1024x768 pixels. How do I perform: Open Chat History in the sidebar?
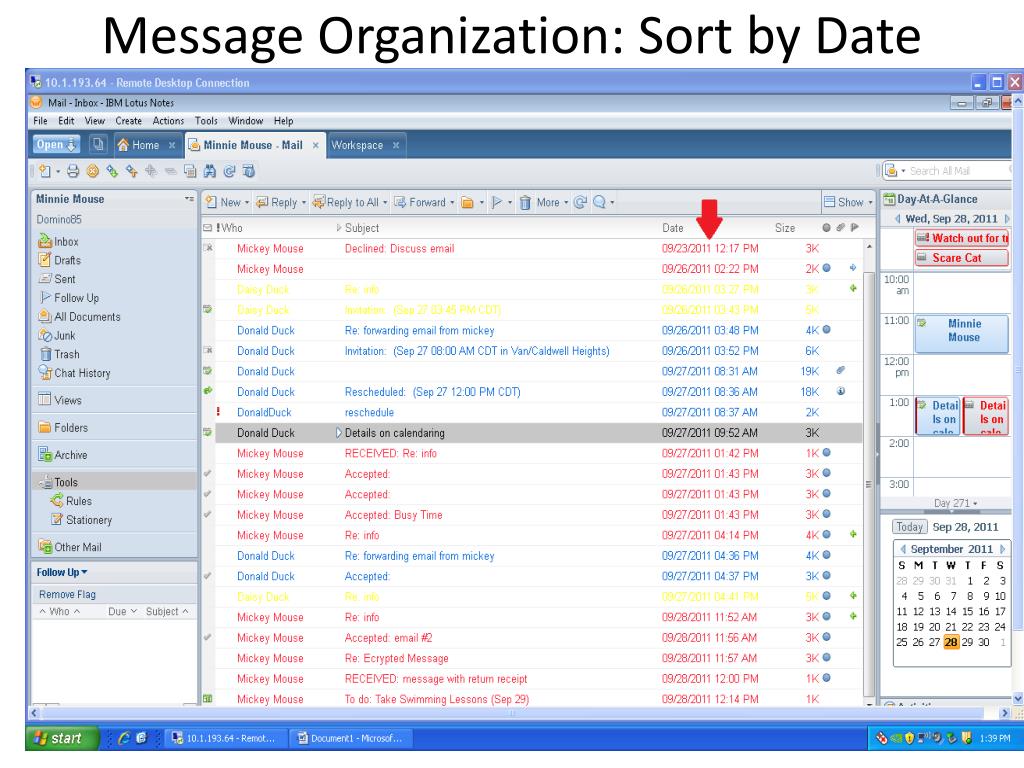click(74, 373)
